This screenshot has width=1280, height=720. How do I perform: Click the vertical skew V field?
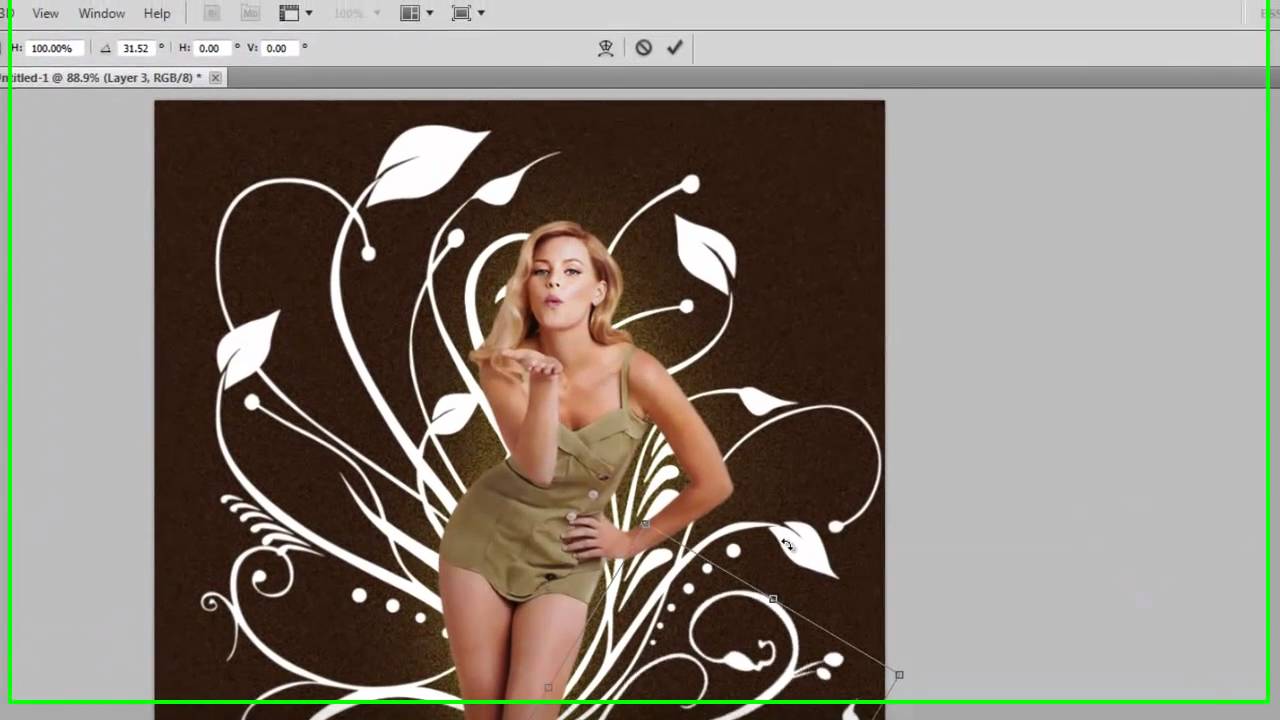[278, 48]
